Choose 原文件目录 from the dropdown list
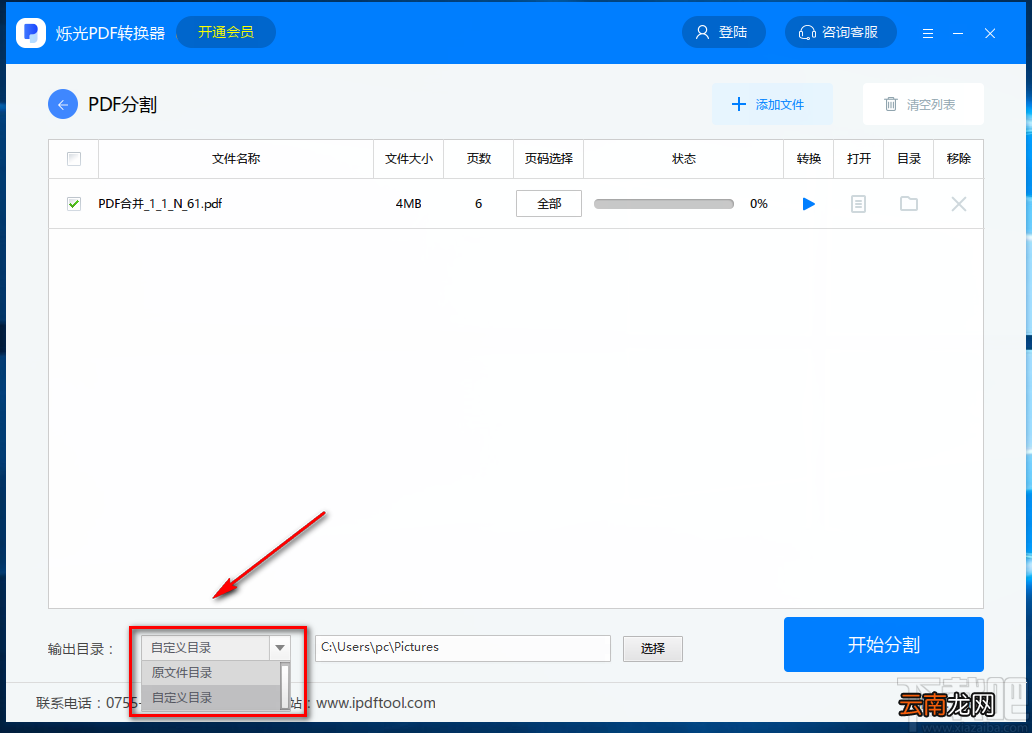The height and width of the screenshot is (733, 1032). click(x=211, y=672)
